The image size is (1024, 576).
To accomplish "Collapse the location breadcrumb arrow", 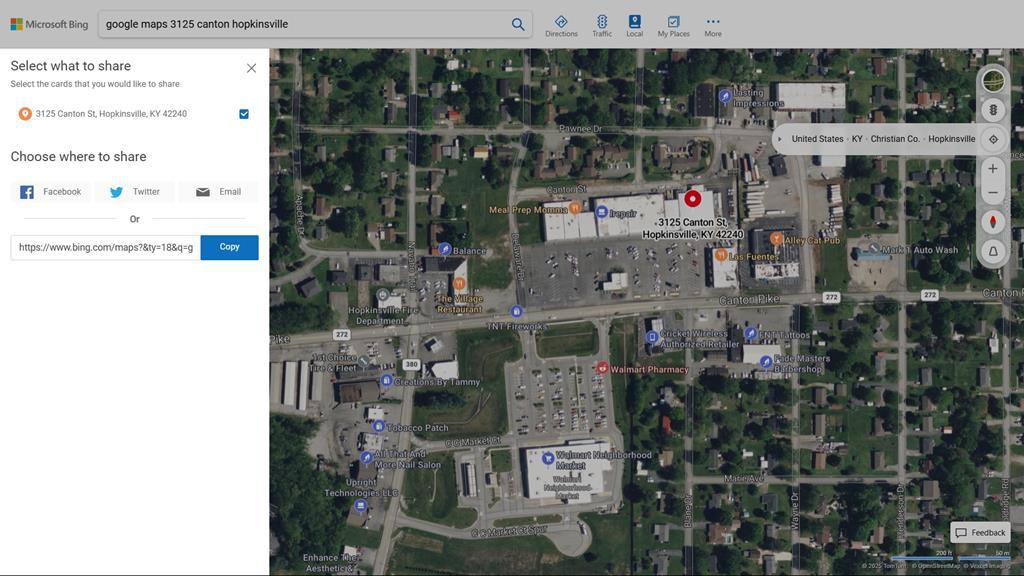I will (780, 139).
